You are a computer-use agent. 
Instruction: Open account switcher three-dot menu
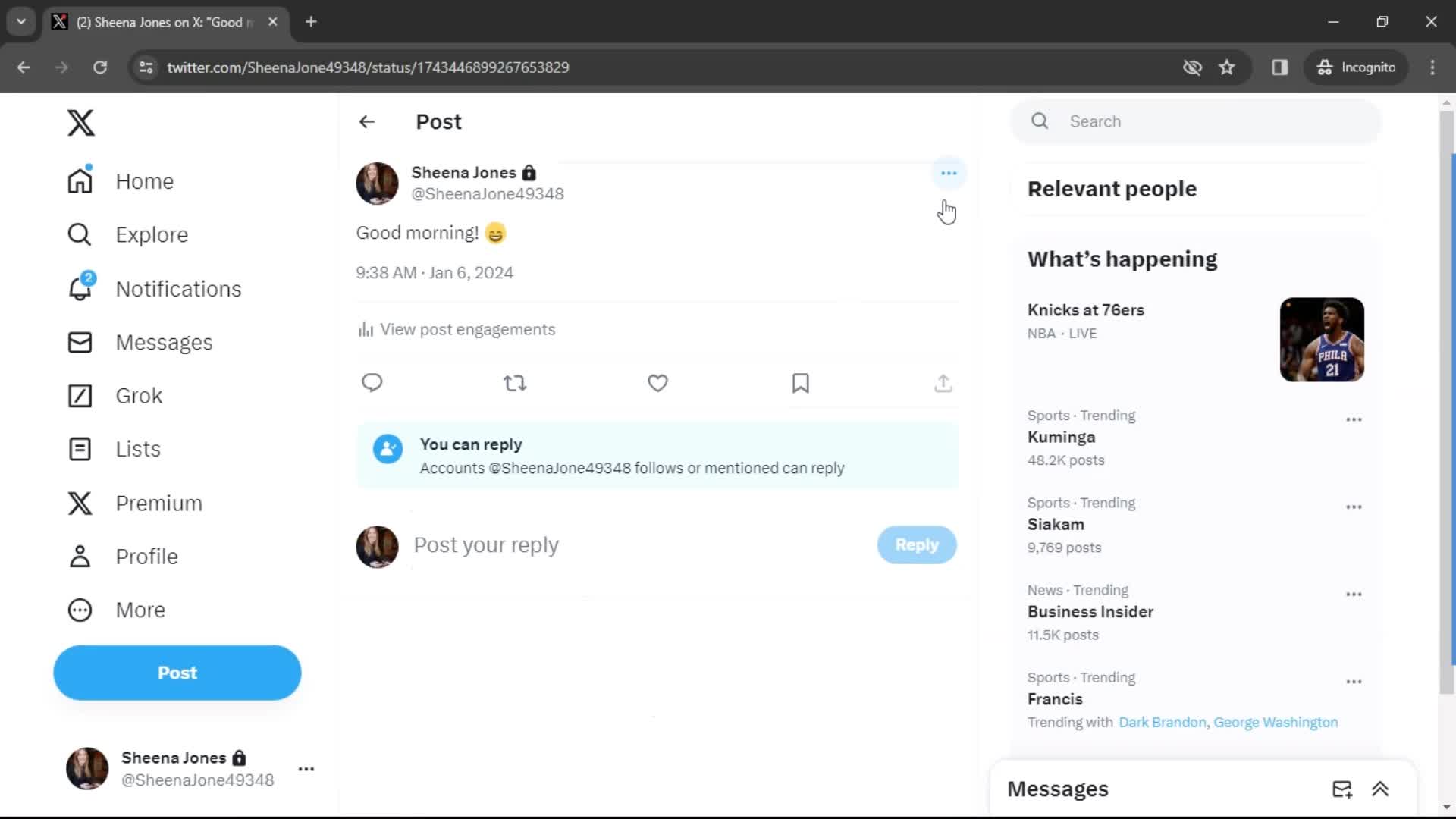point(306,769)
